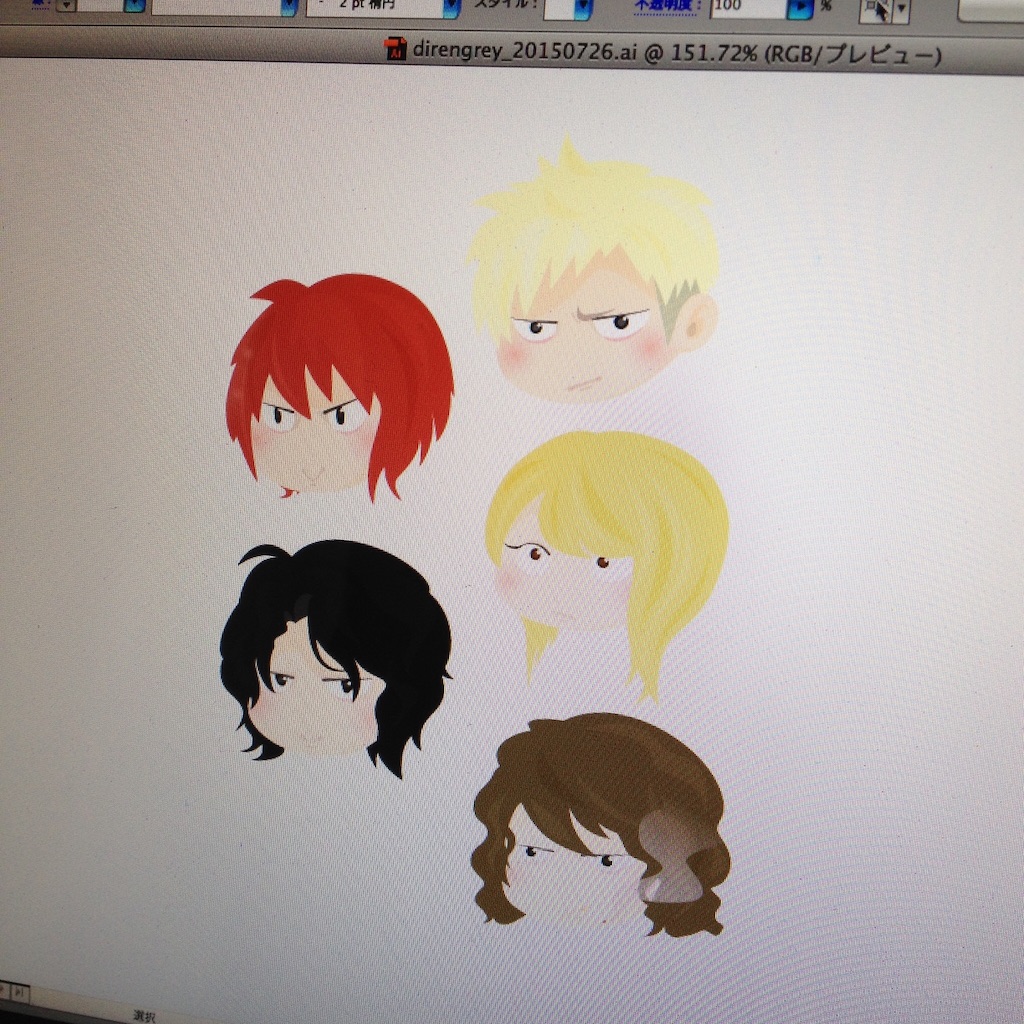Select the direngrey_20150726.ai document tab
The width and height of the screenshot is (1024, 1024).
coord(663,52)
